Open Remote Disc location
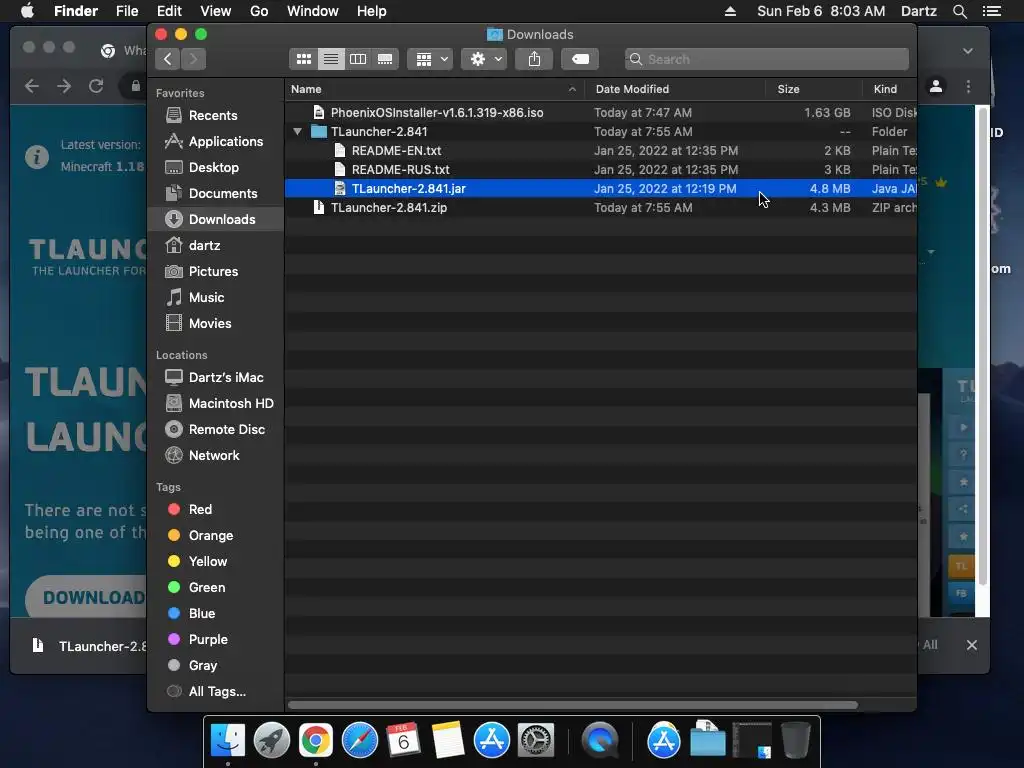 pyautogui.click(x=216, y=430)
